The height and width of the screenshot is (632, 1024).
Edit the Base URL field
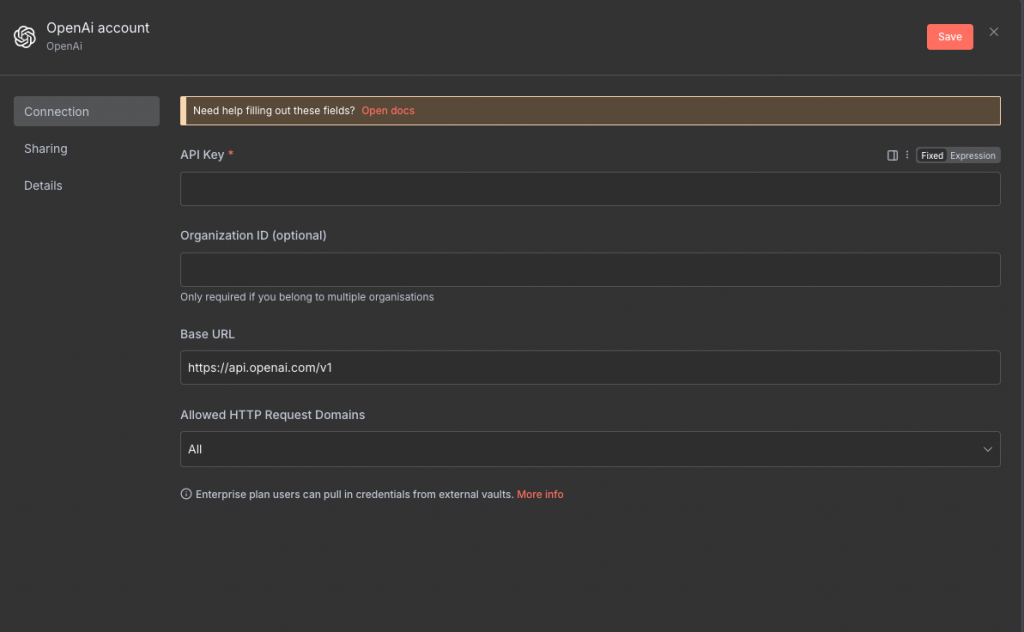pos(590,368)
